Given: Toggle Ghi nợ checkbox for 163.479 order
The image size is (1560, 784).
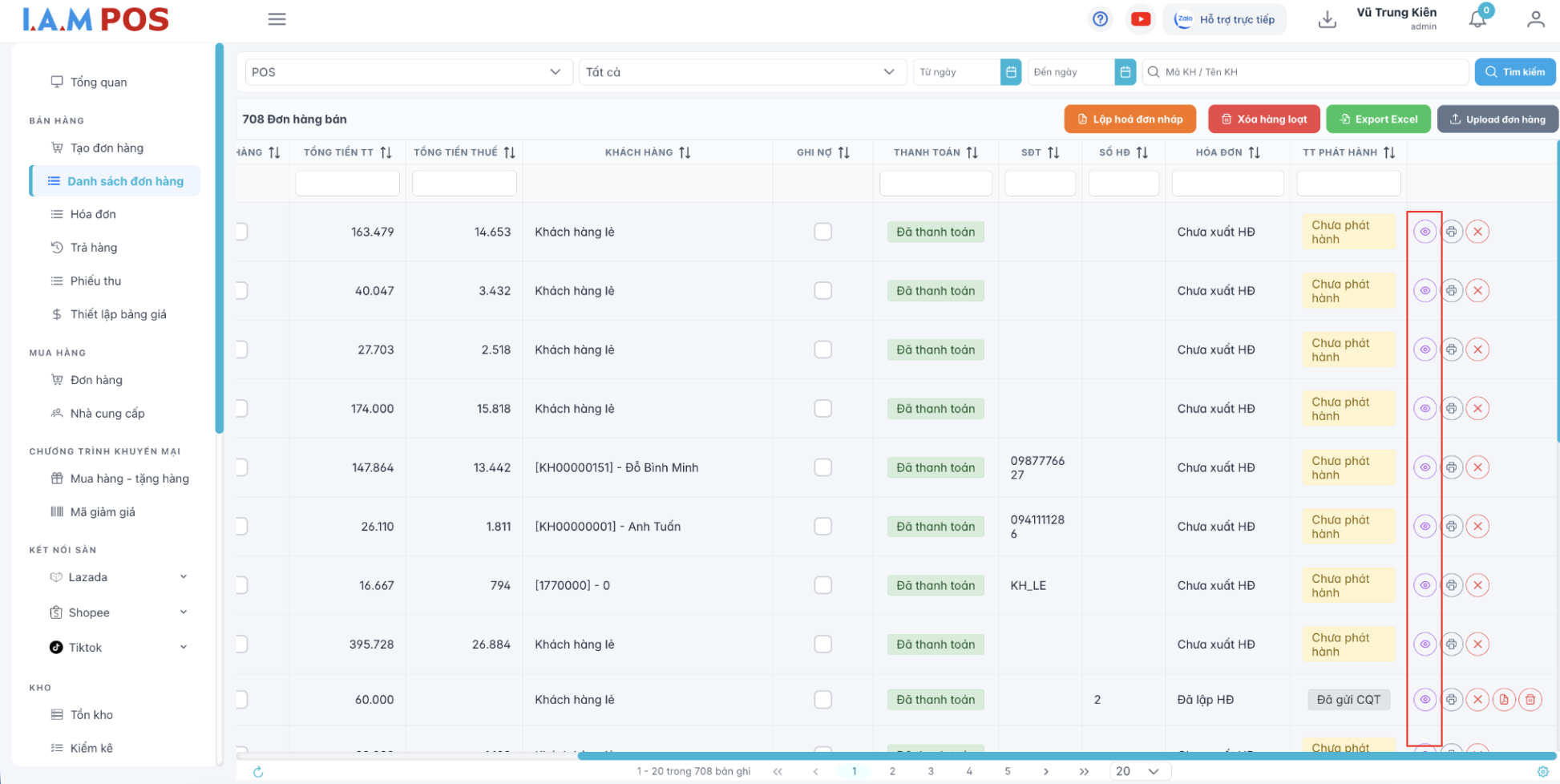Looking at the screenshot, I should coord(822,232).
